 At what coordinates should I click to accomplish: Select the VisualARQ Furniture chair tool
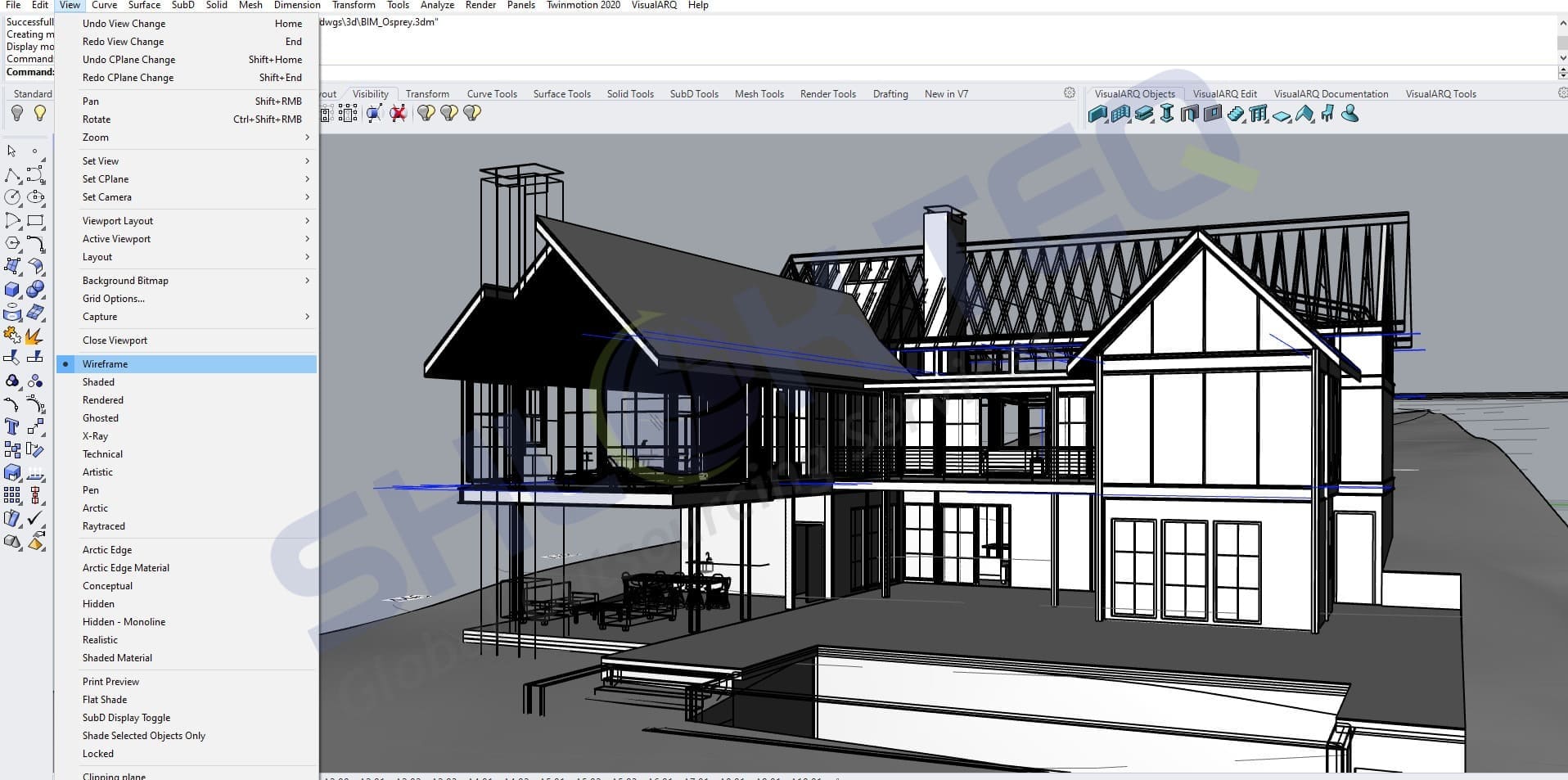click(x=1327, y=114)
